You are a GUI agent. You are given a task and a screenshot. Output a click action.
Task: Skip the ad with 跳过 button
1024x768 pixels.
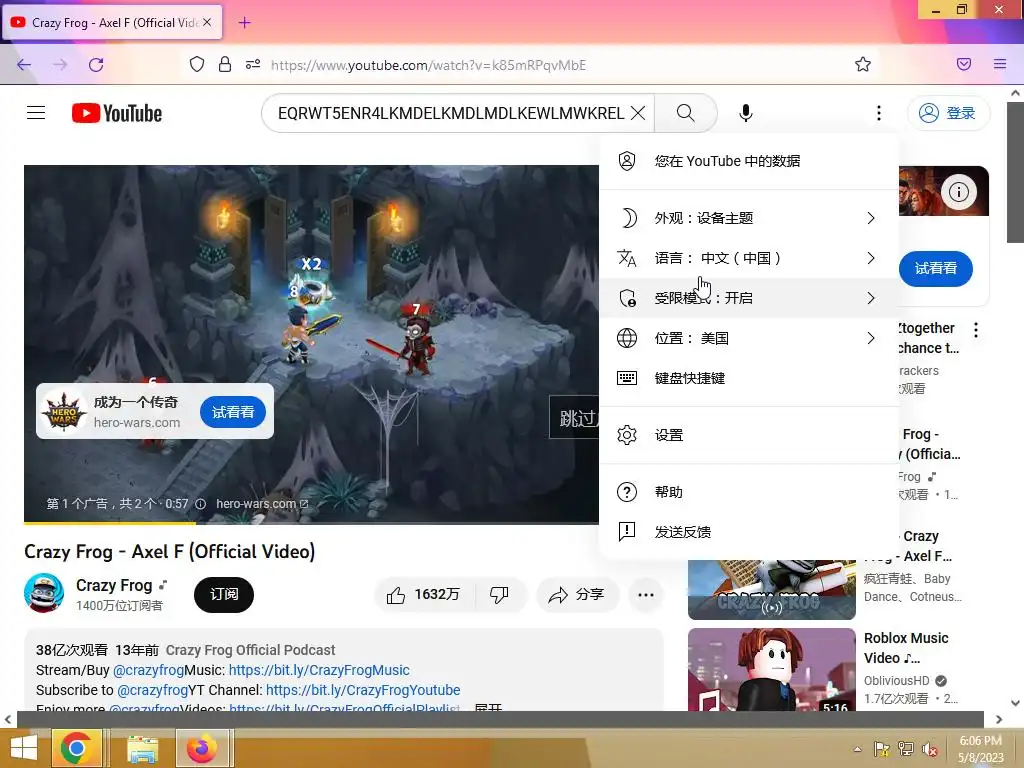pos(575,418)
